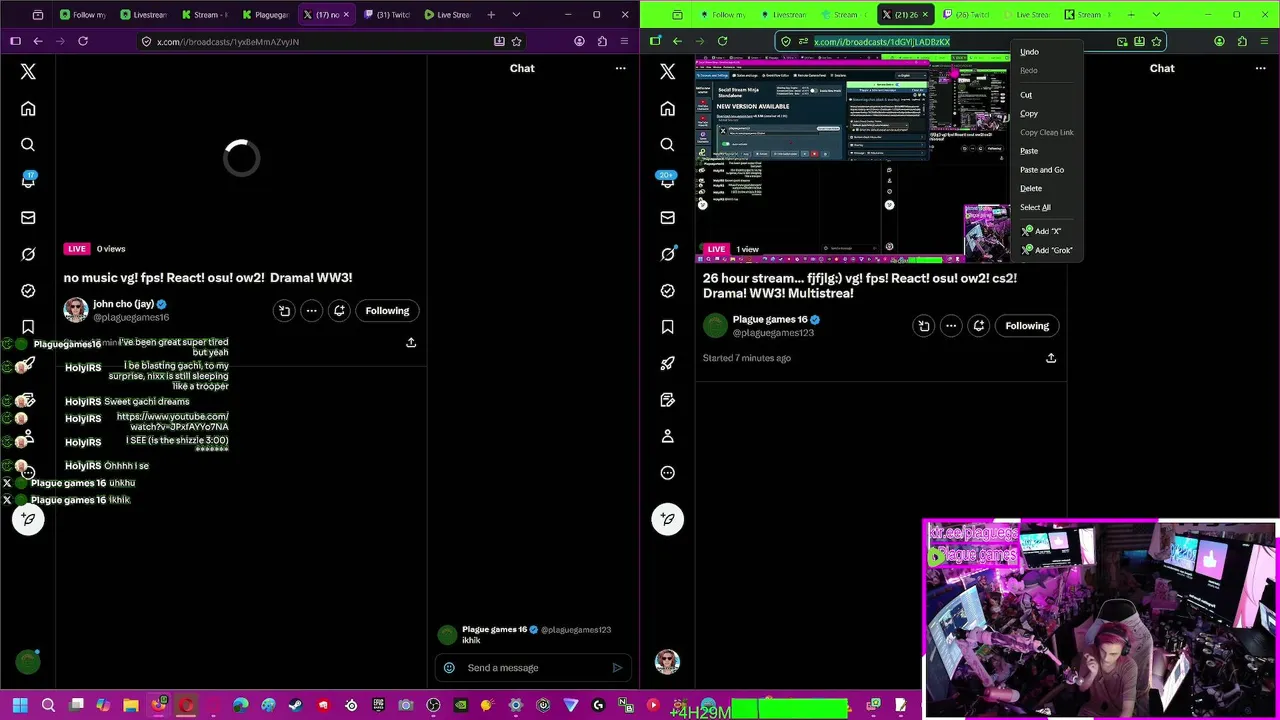Open left browser's hamburger menu
This screenshot has height=720, width=1280.
624,41
